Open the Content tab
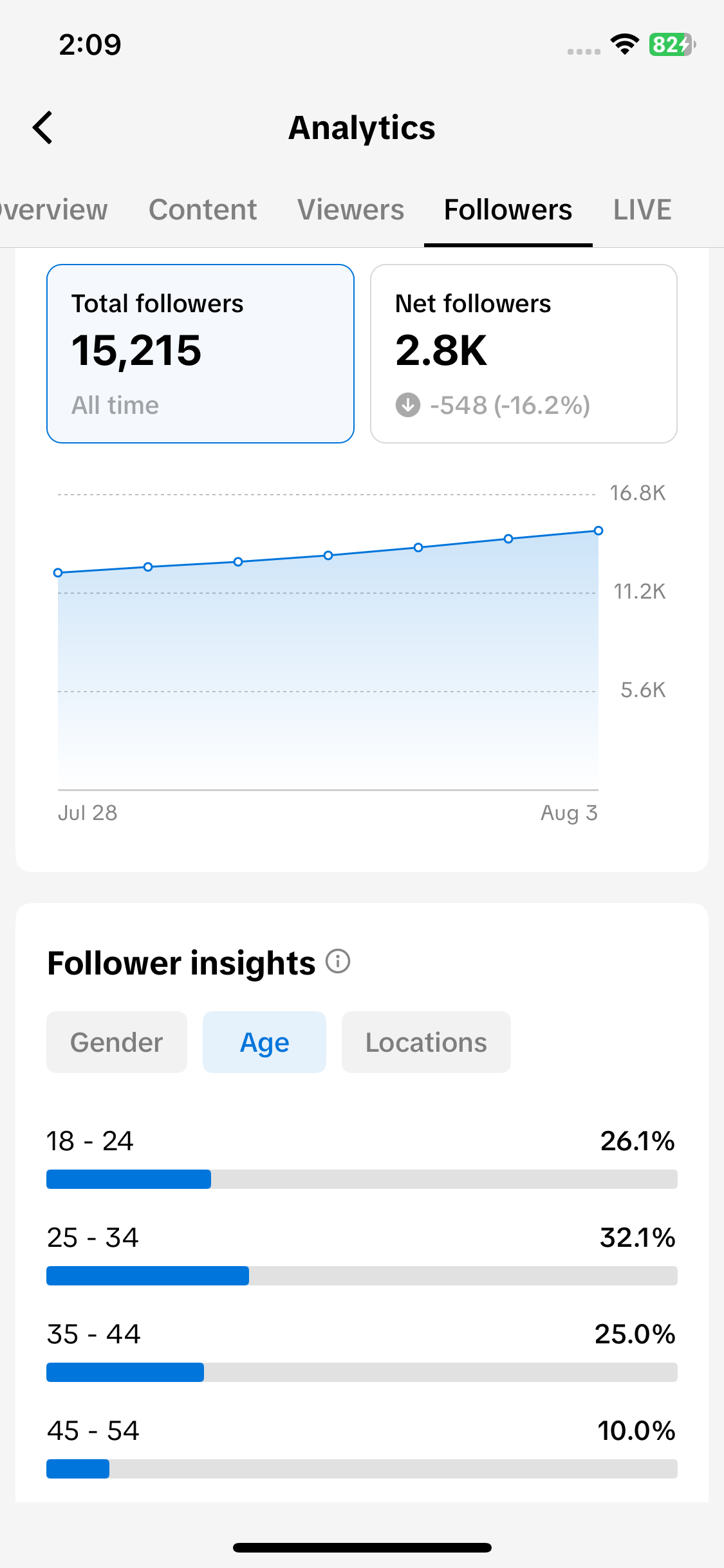 point(203,210)
